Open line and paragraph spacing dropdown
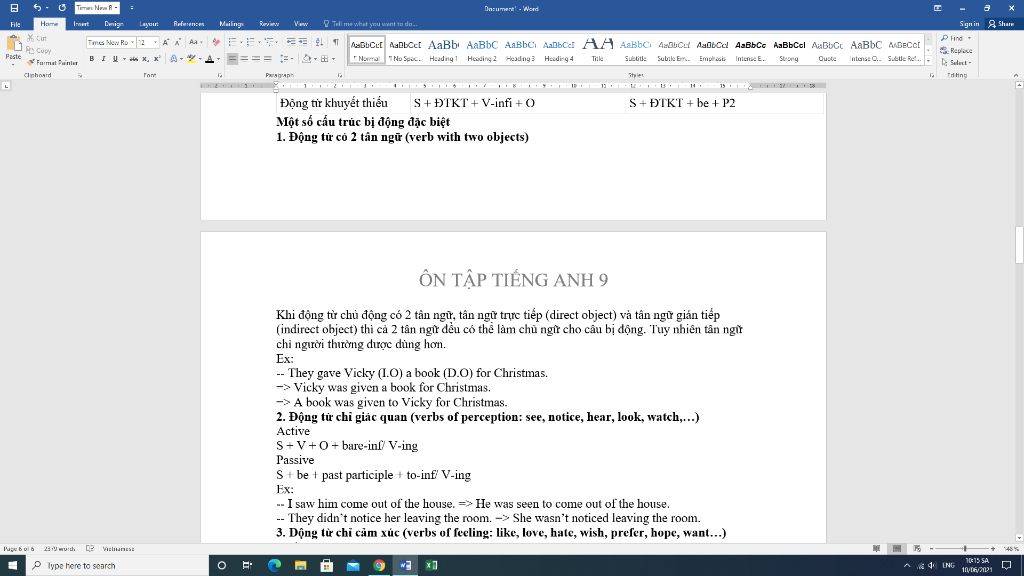1024x576 pixels. click(x=287, y=59)
